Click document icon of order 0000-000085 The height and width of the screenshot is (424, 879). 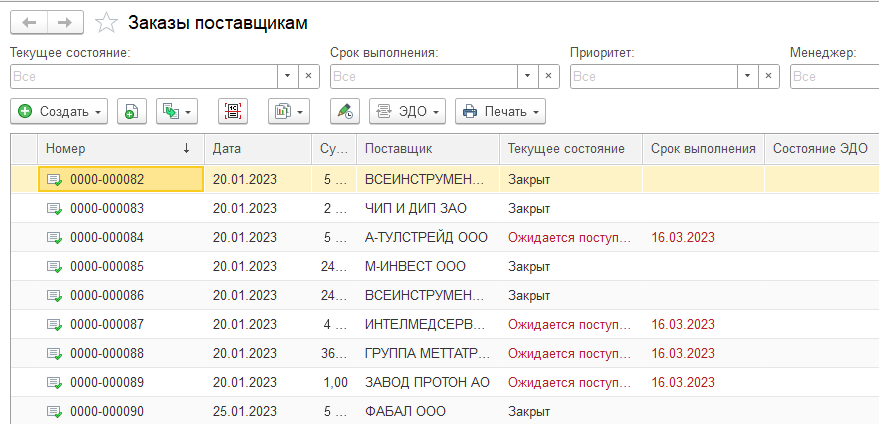tap(54, 266)
